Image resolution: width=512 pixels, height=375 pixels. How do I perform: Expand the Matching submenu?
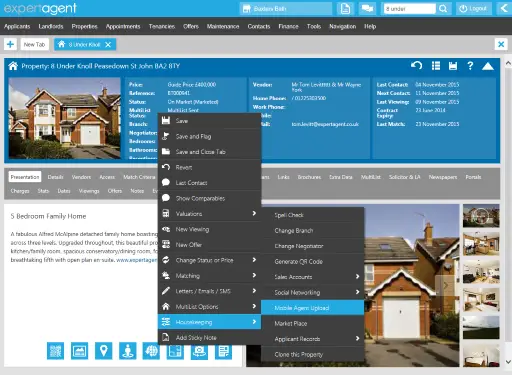click(209, 276)
